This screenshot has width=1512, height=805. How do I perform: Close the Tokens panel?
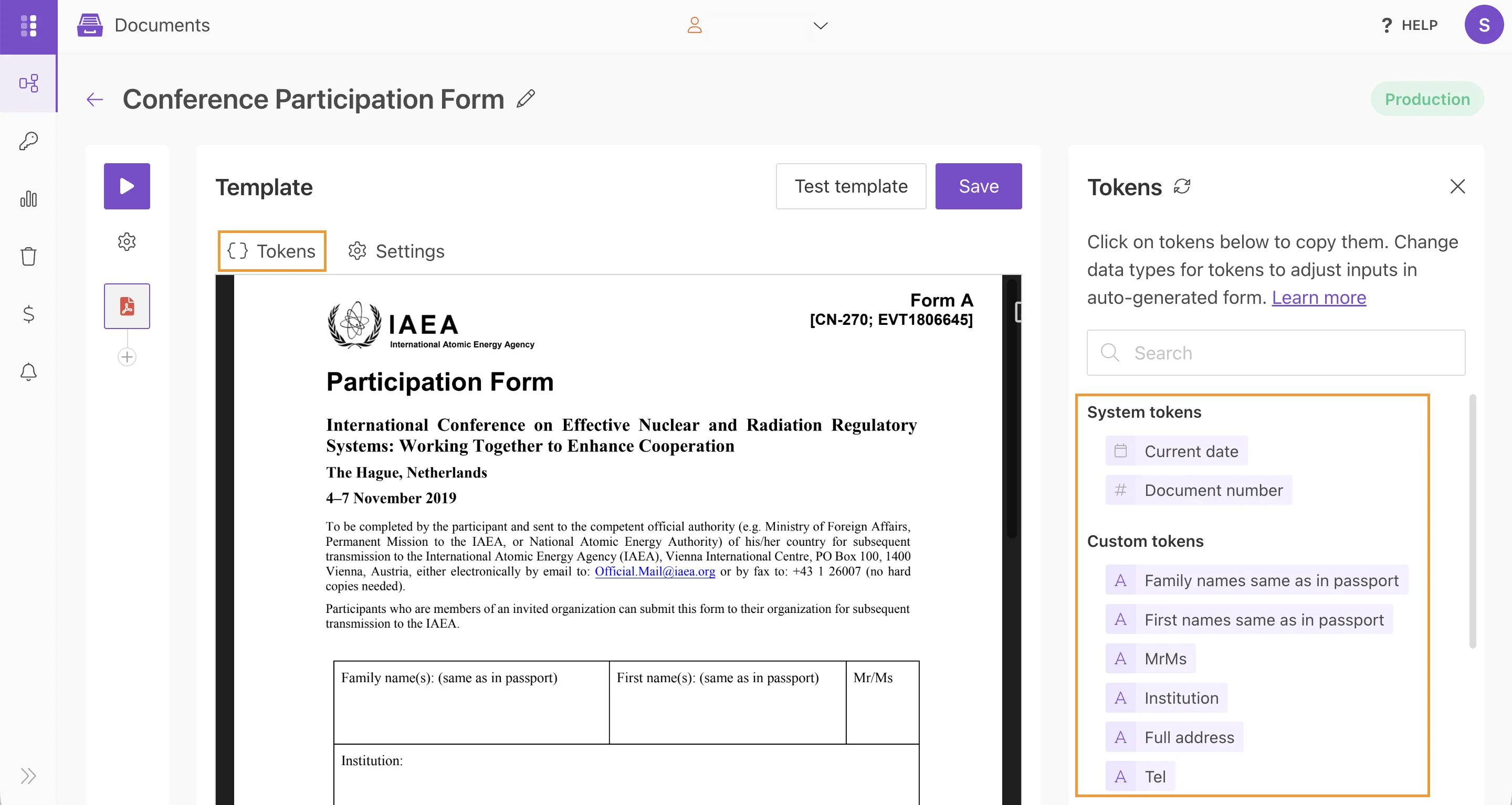1457,186
